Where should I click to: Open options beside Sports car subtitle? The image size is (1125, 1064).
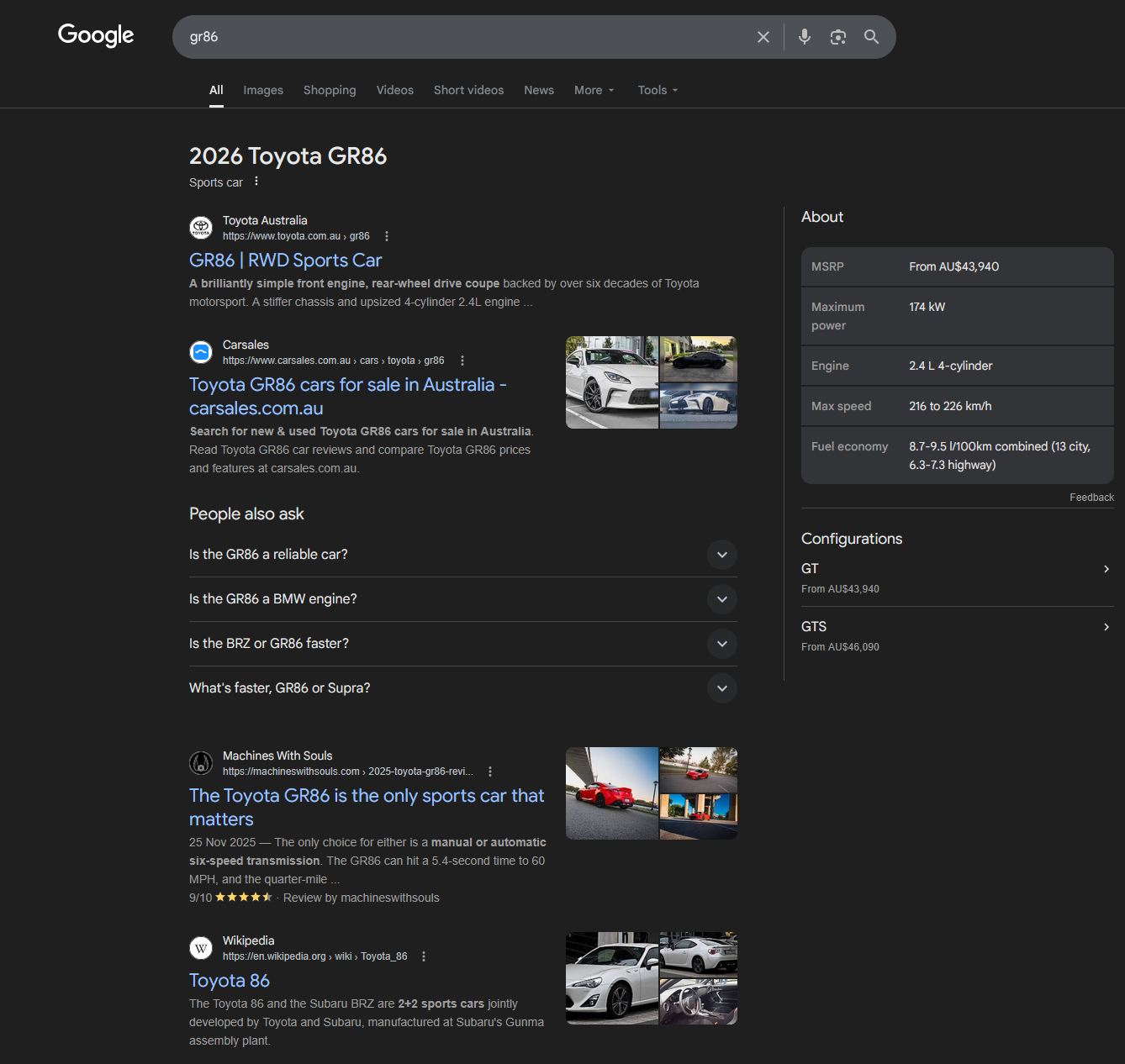coord(256,182)
